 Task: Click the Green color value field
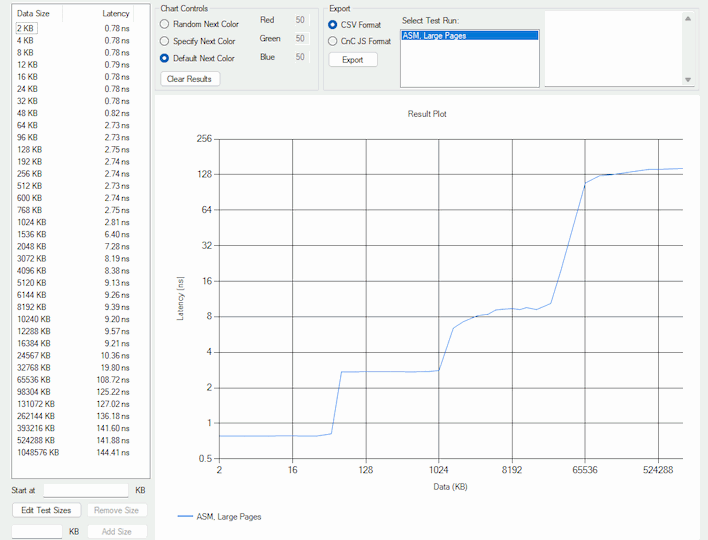point(299,38)
